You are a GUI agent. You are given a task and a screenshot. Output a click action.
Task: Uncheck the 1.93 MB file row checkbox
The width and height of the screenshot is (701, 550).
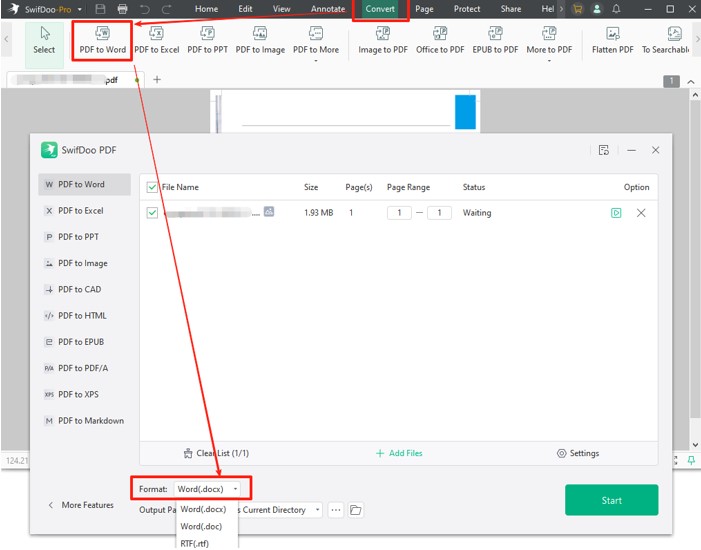[x=152, y=213]
